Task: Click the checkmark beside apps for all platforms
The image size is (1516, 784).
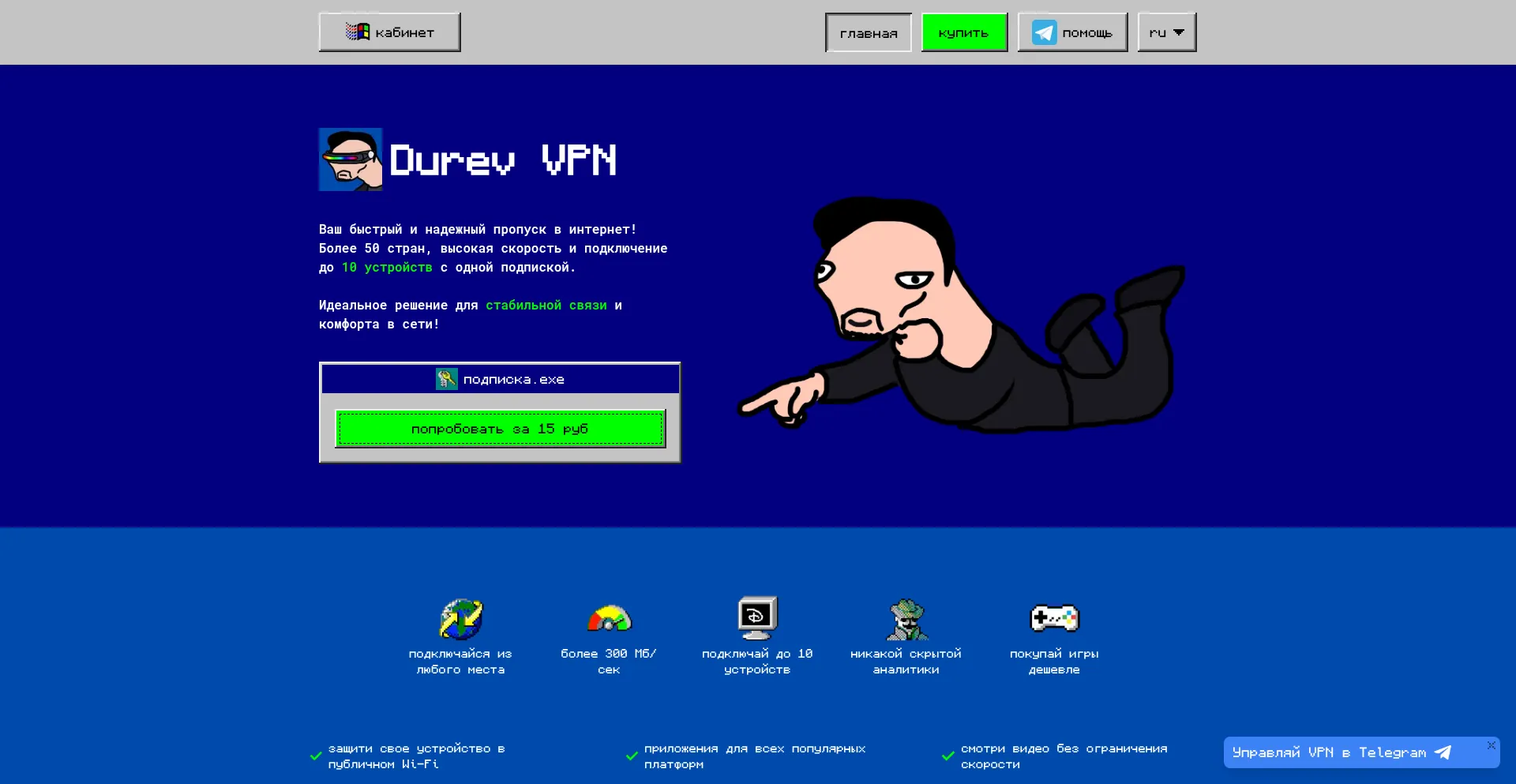Action: point(632,756)
